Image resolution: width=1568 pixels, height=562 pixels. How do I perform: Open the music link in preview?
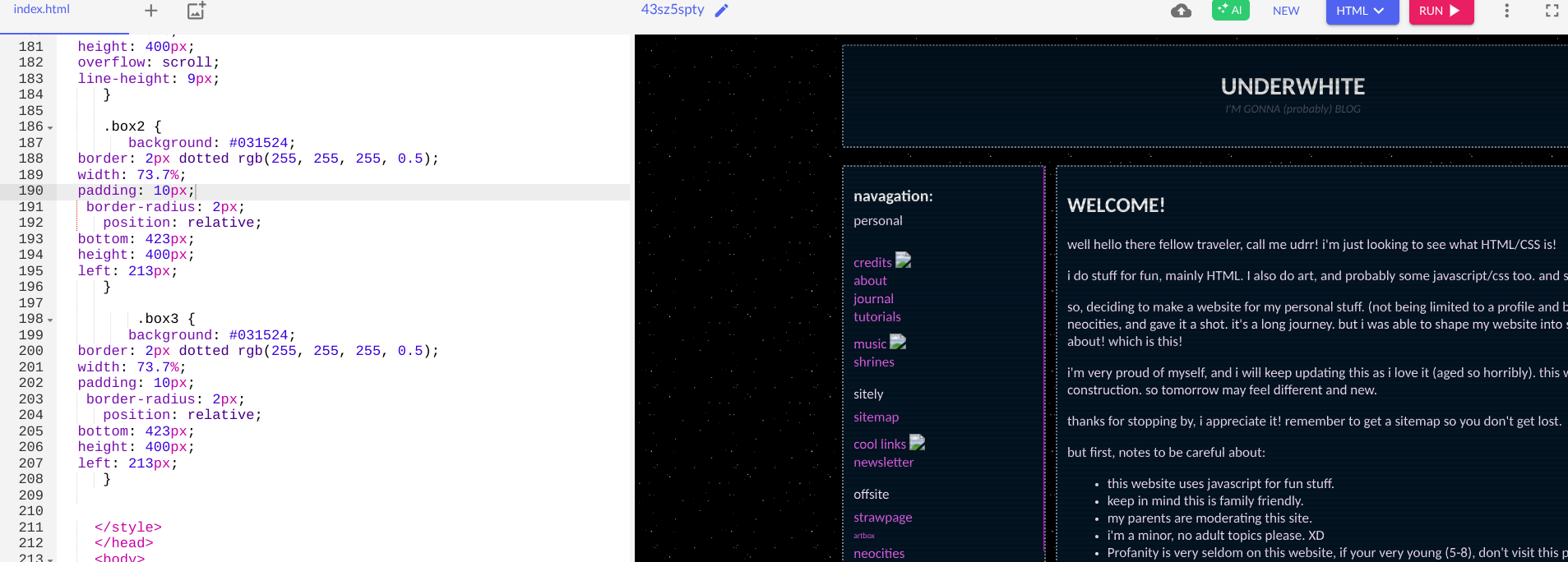(x=870, y=344)
